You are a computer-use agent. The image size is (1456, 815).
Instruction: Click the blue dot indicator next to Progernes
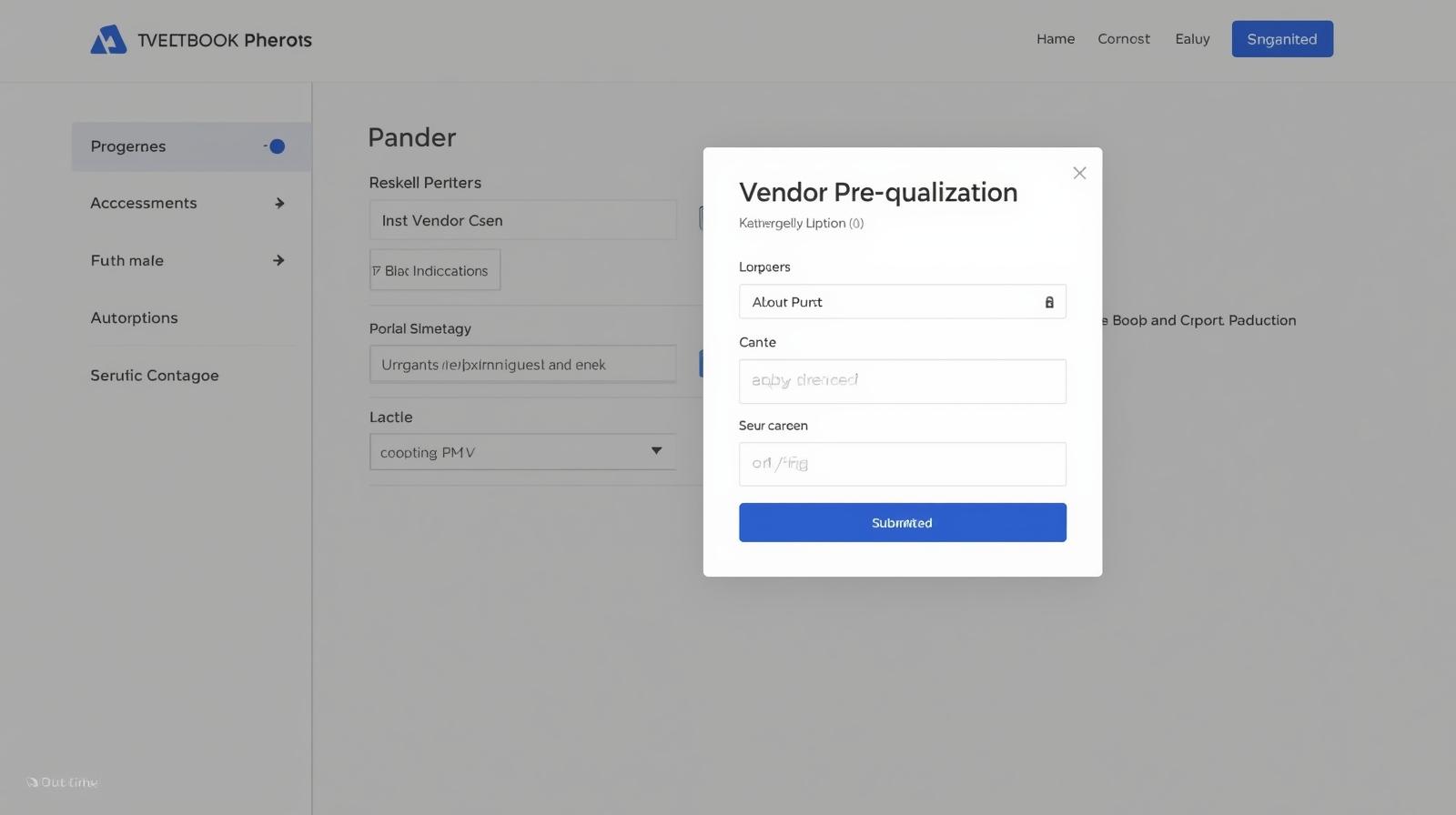coord(277,146)
